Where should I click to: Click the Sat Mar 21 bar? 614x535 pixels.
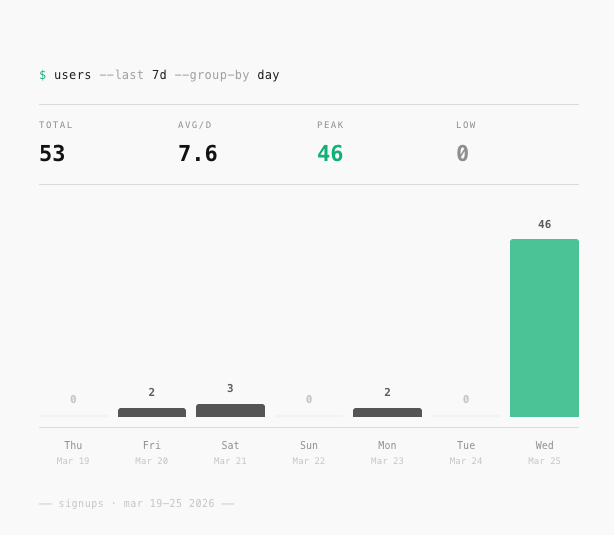(230, 410)
